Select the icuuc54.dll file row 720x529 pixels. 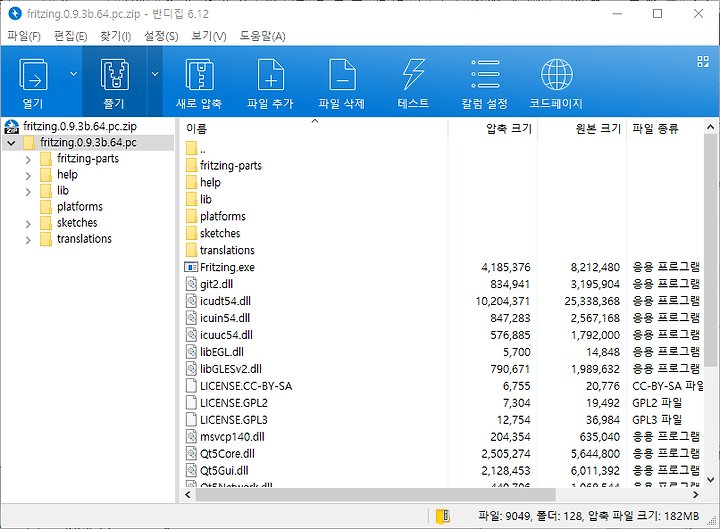click(x=442, y=335)
